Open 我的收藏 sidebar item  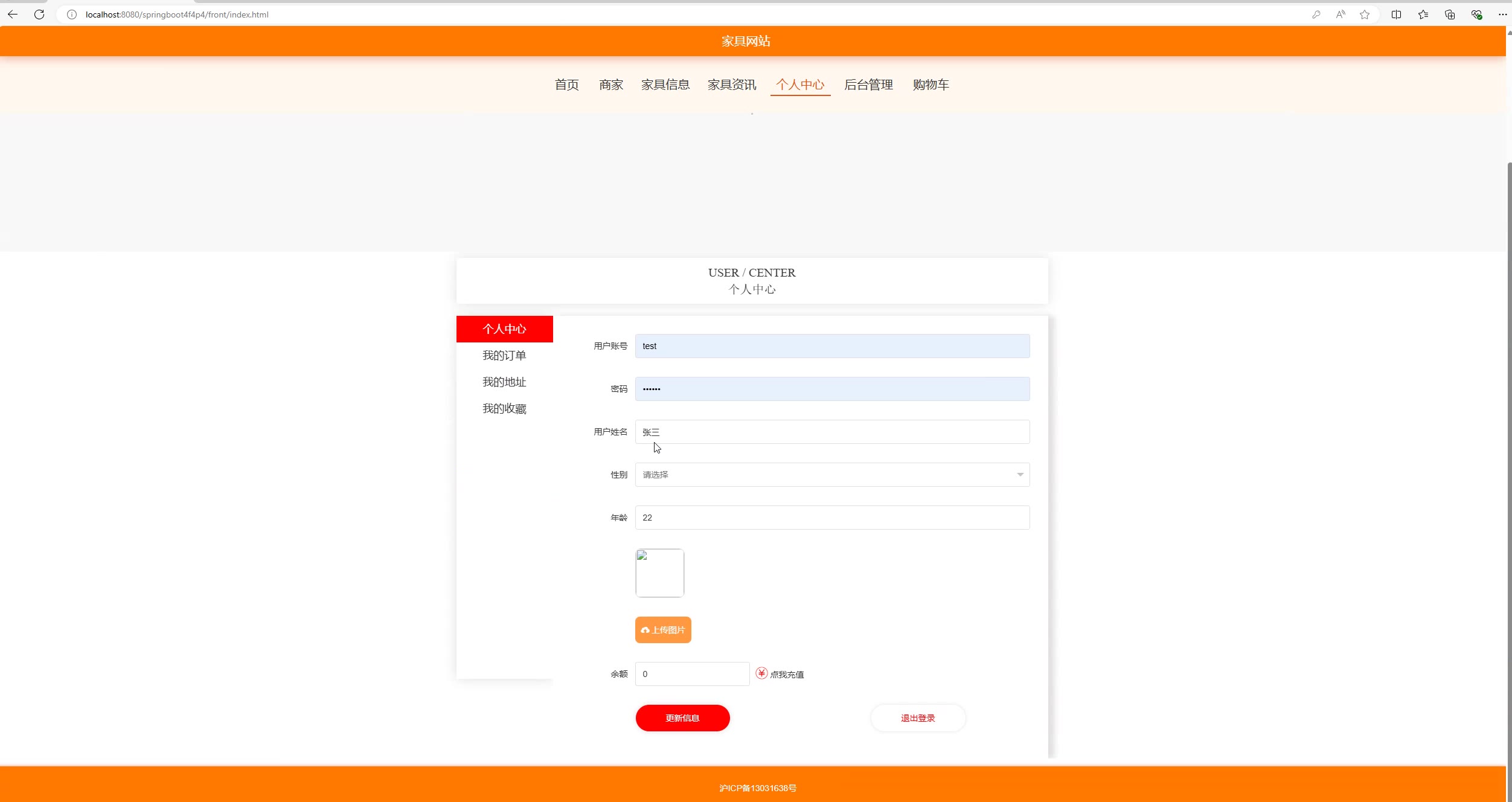504,409
